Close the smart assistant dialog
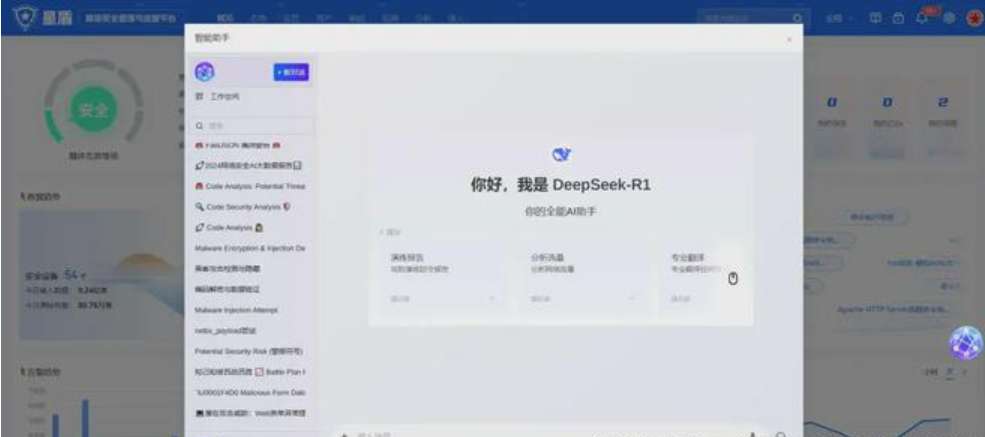This screenshot has height=437, width=985. pos(789,40)
